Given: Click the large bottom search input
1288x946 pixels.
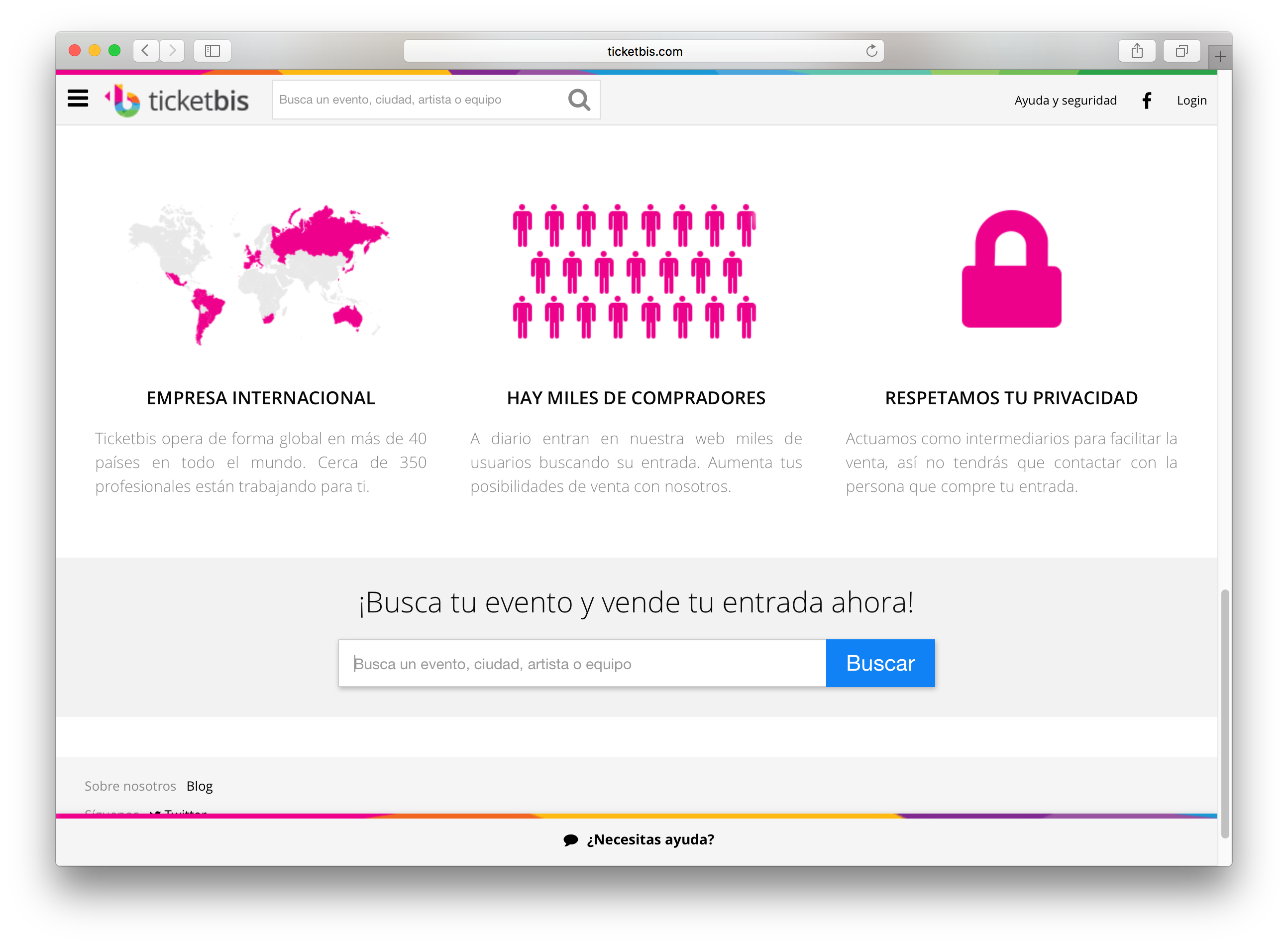Looking at the screenshot, I should pos(582,664).
